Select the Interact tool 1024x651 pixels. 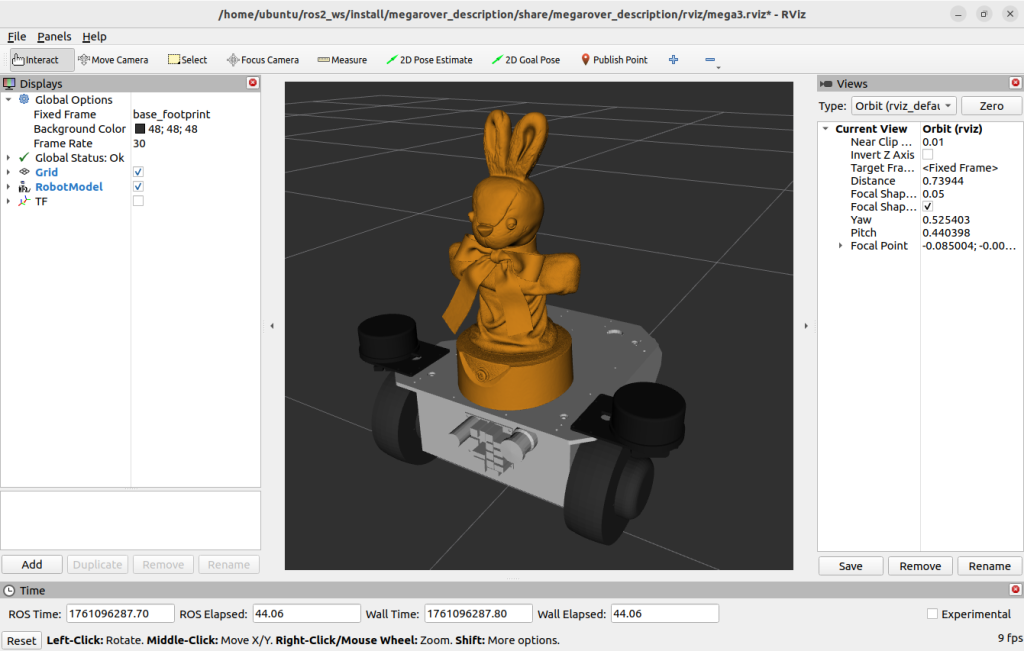coord(42,60)
